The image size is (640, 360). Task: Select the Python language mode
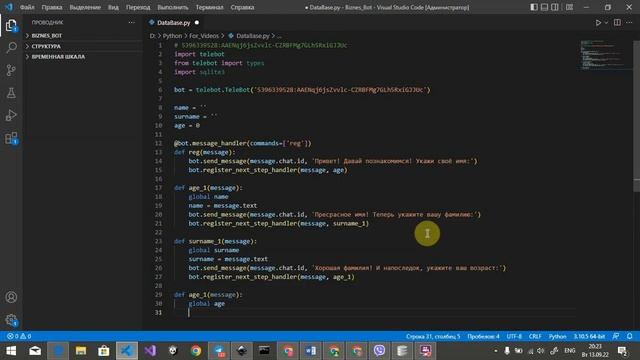point(557,336)
